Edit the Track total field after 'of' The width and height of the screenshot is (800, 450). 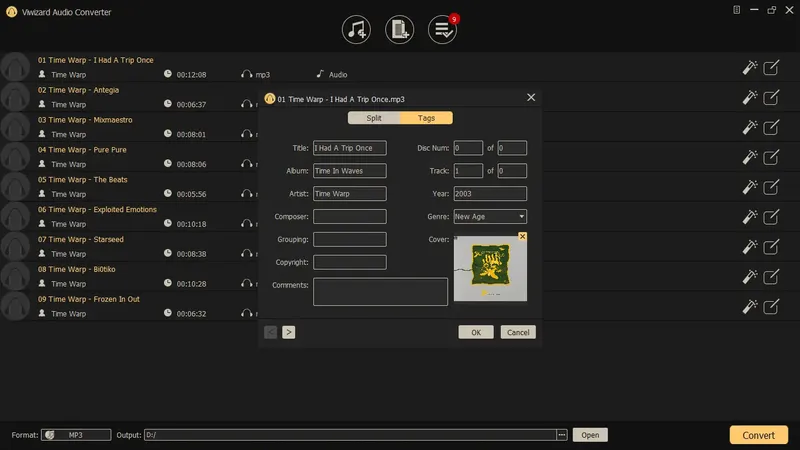512,170
